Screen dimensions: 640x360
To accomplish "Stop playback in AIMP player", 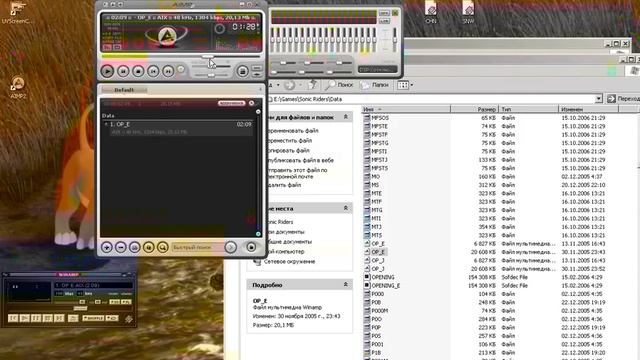I will [x=138, y=71].
